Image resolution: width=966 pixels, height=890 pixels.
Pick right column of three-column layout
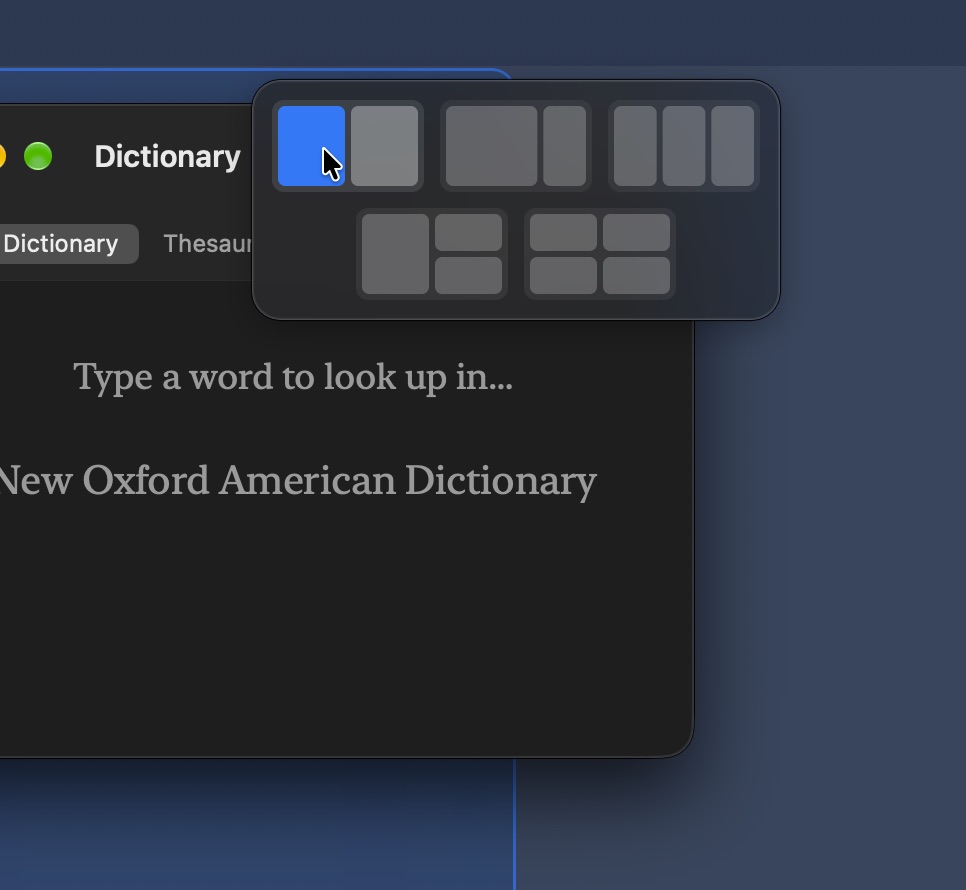[x=733, y=146]
